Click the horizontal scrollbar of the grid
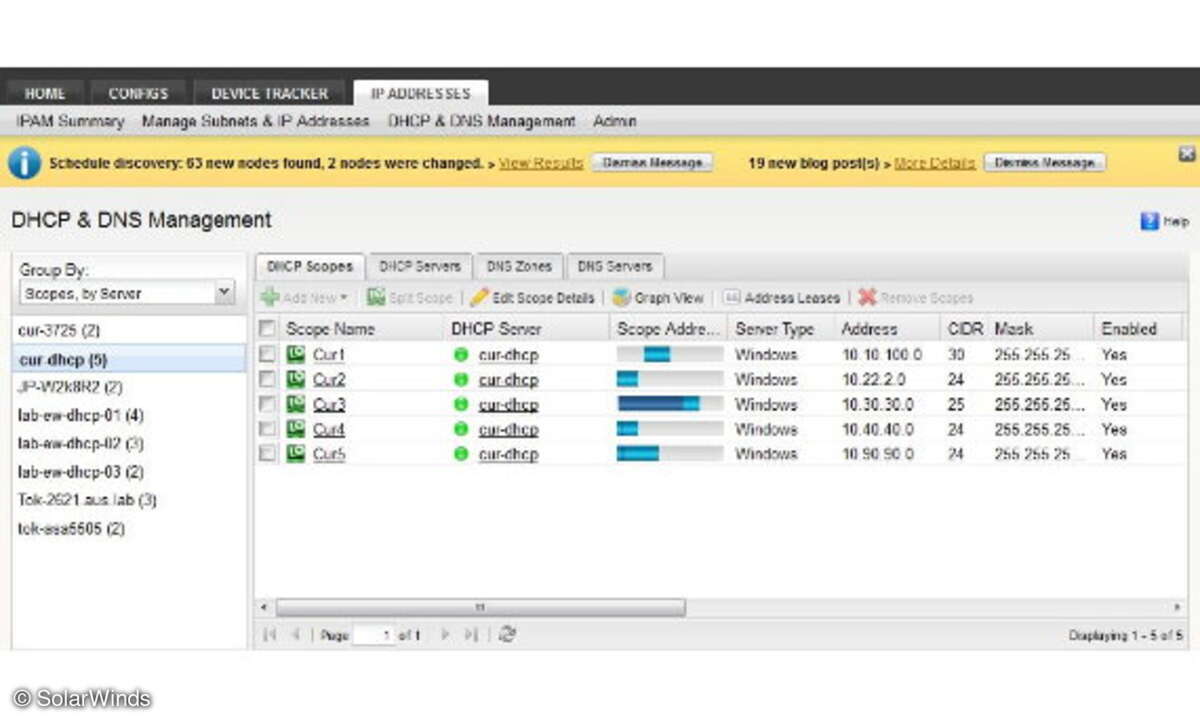Image resolution: width=1200 pixels, height=720 pixels. pos(480,607)
